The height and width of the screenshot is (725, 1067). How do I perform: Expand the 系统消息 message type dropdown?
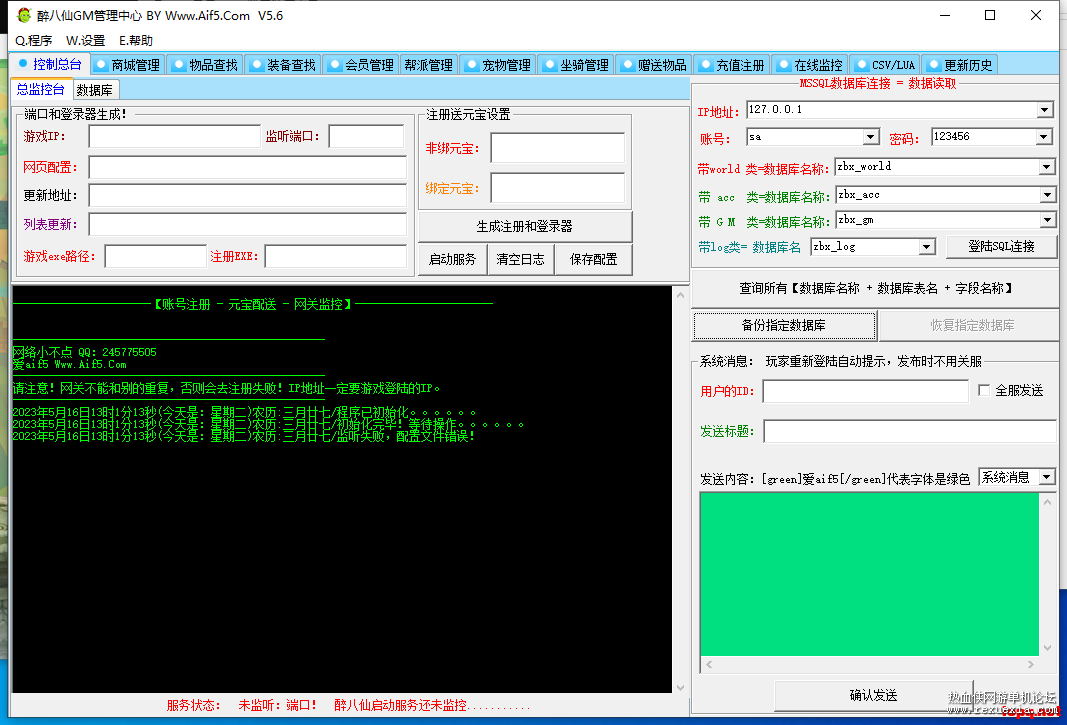click(1047, 477)
